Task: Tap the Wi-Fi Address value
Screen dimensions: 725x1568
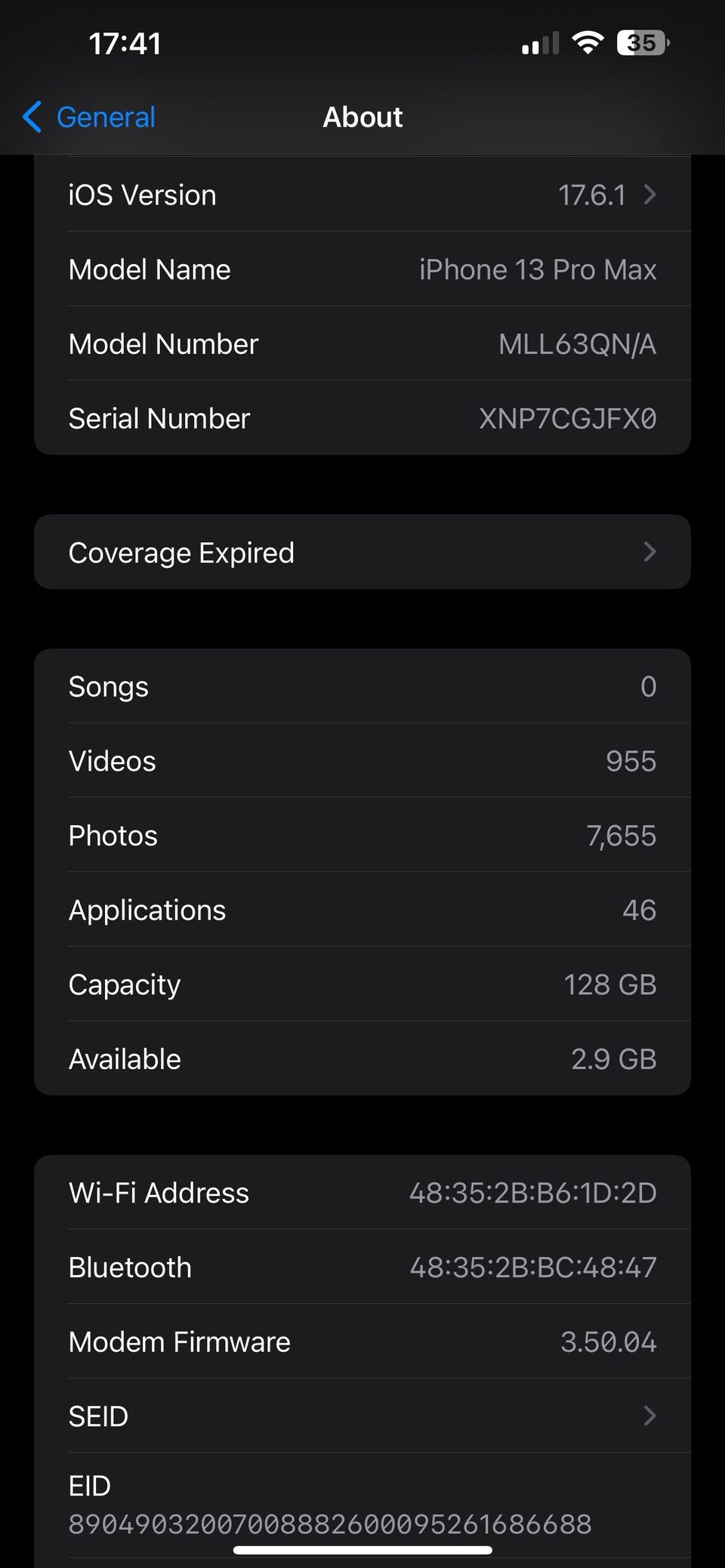Action: pyautogui.click(x=532, y=1193)
